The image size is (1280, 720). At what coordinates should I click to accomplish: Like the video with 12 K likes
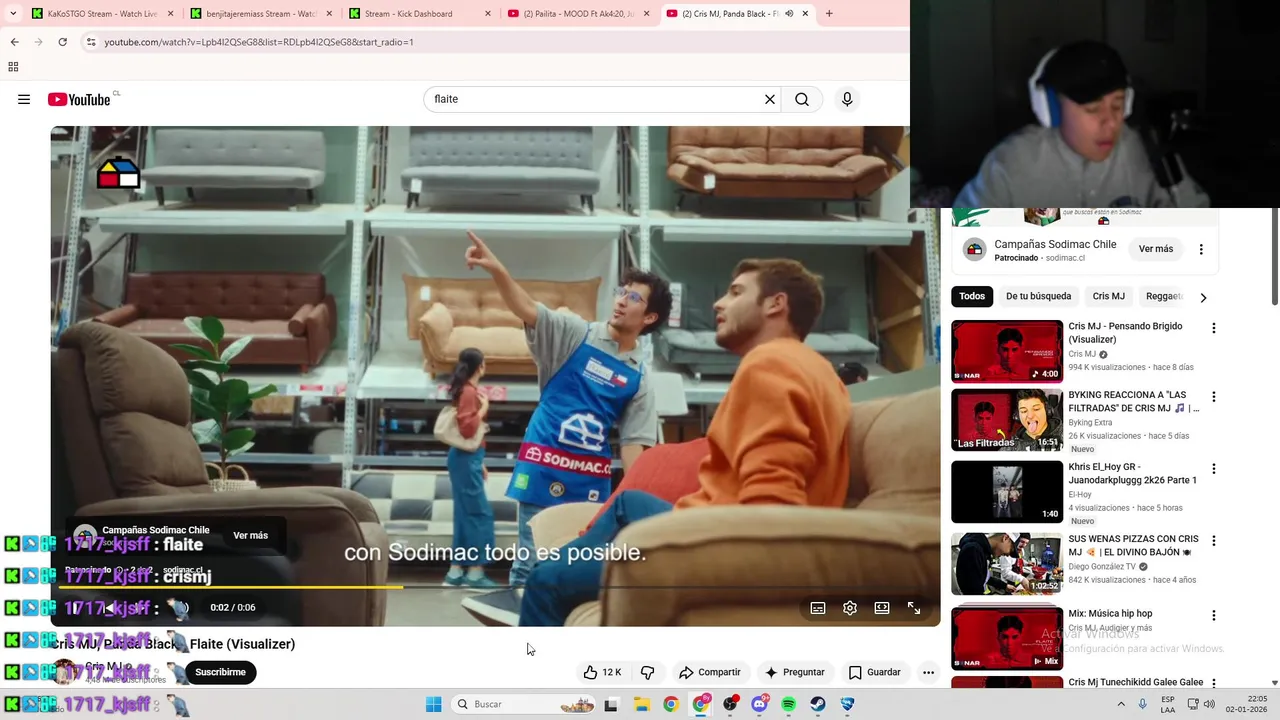point(602,672)
